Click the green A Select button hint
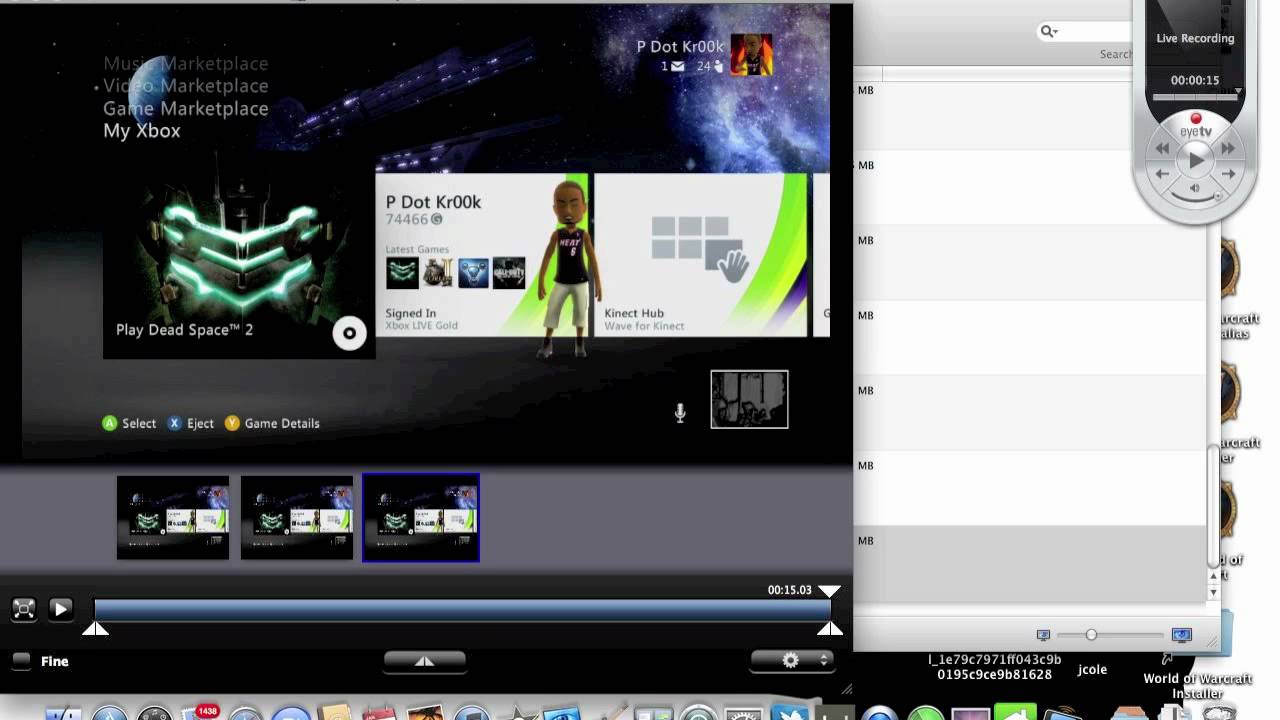Screen dimensions: 1280x720 tap(129, 423)
